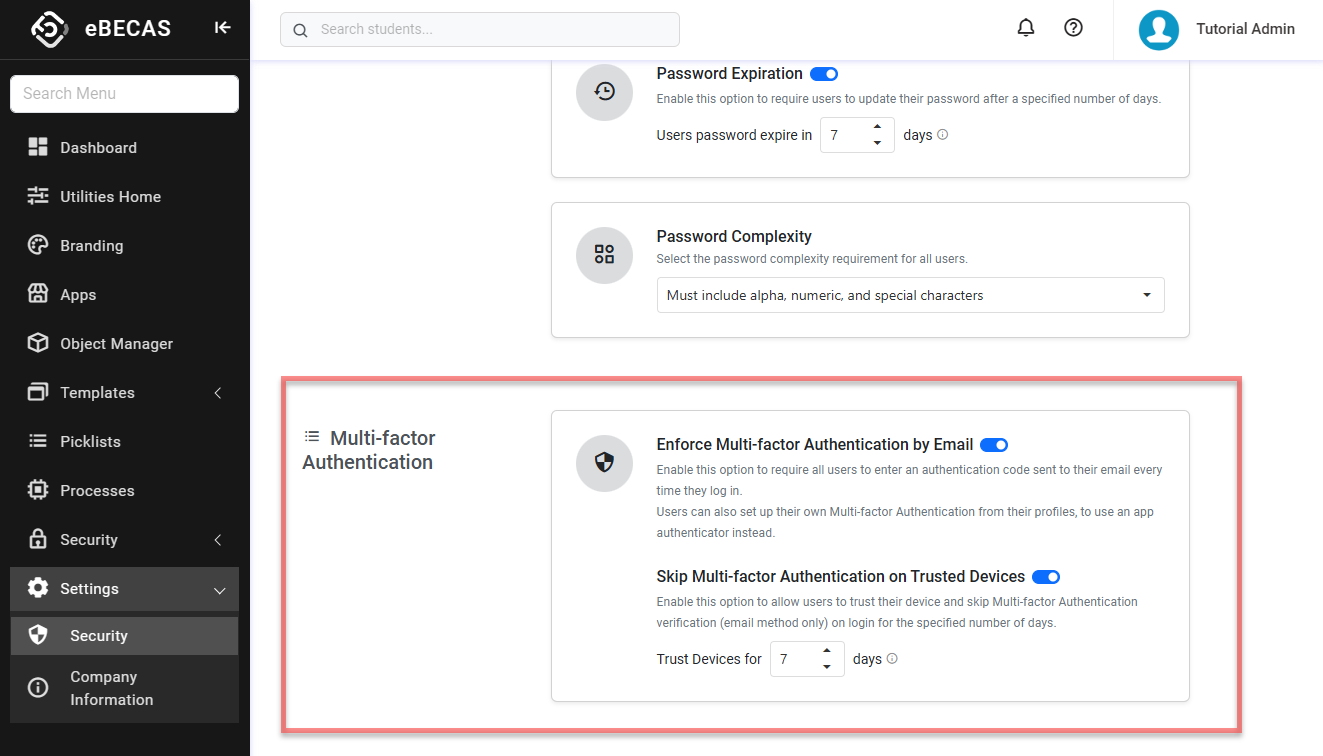This screenshot has height=756, width=1323.
Task: Expand the Templates menu chevron
Action: (218, 393)
